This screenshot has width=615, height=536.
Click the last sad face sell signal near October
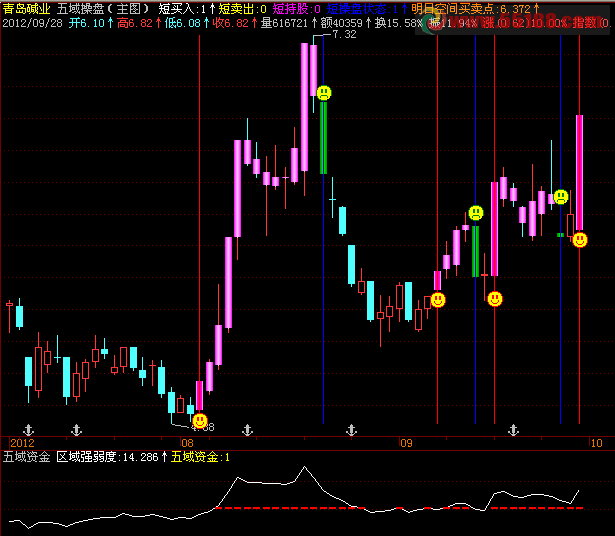[x=561, y=196]
